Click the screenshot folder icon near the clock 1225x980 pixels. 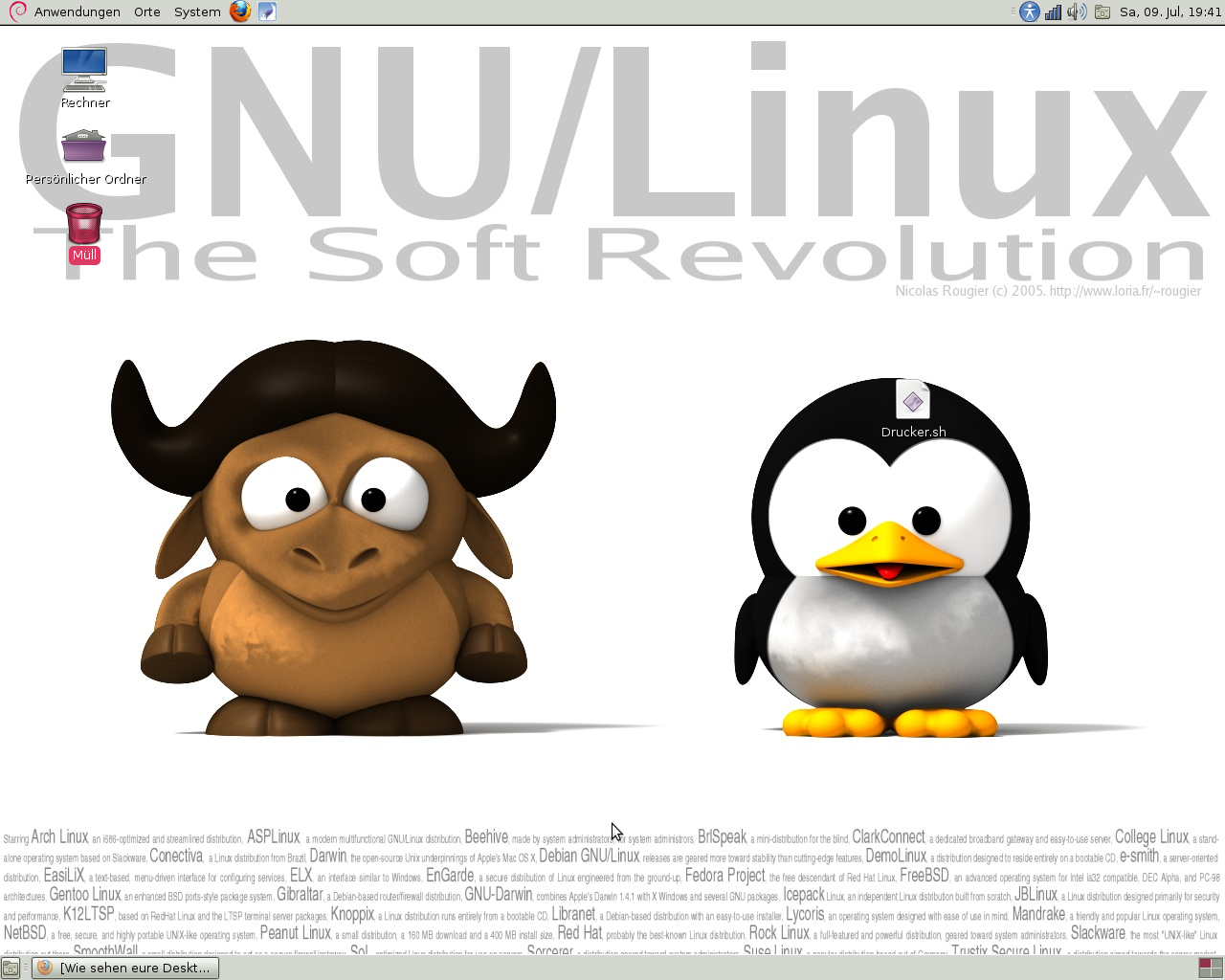[1102, 11]
